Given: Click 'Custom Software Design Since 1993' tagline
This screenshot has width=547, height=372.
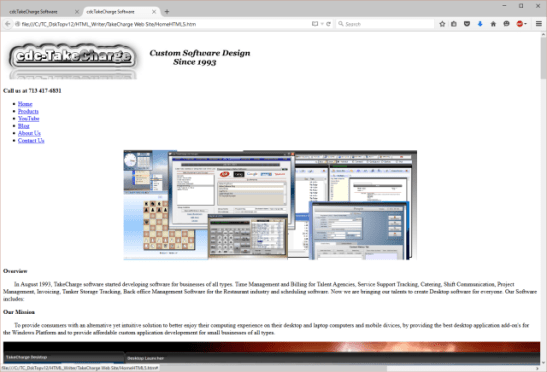Looking at the screenshot, I should [x=200, y=58].
